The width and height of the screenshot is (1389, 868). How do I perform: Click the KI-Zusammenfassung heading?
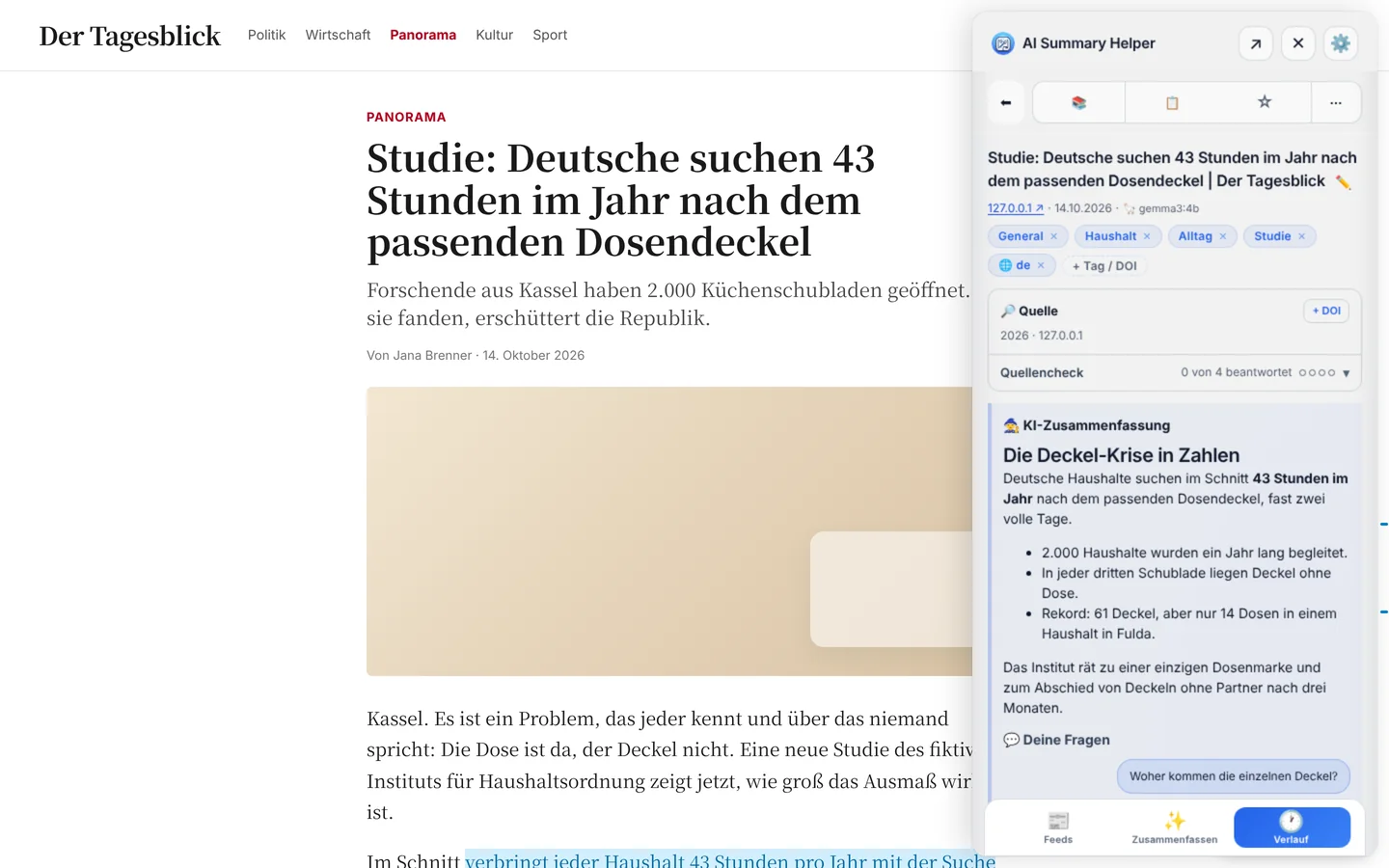coord(1087,425)
